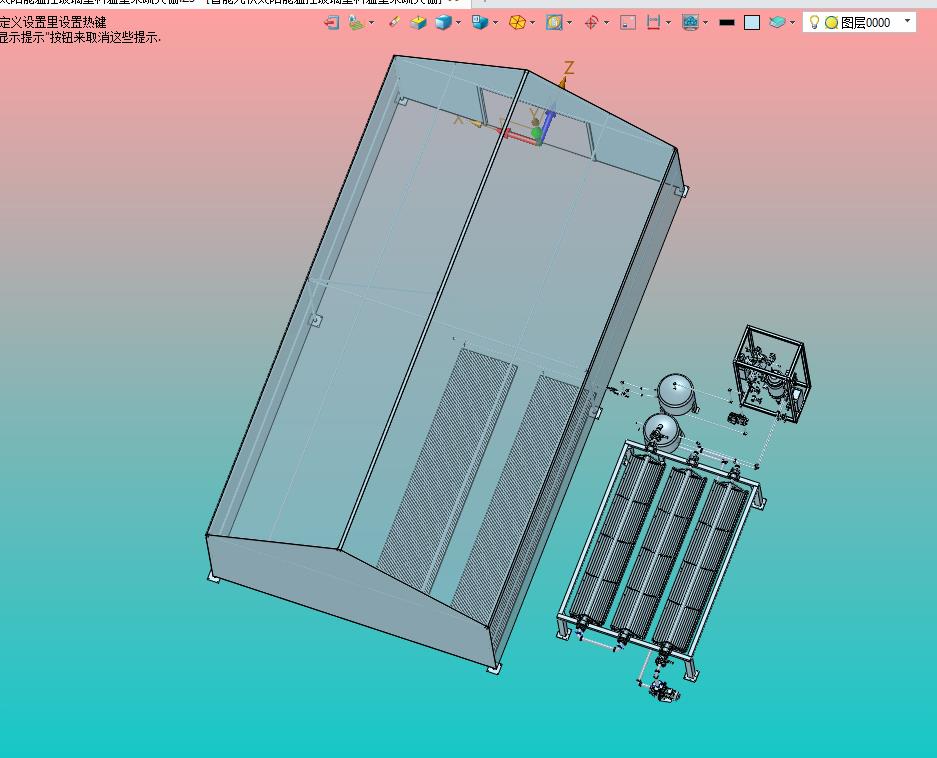The width and height of the screenshot is (937, 758).
Task: Select the left hatched floor panel
Action: tap(446, 470)
